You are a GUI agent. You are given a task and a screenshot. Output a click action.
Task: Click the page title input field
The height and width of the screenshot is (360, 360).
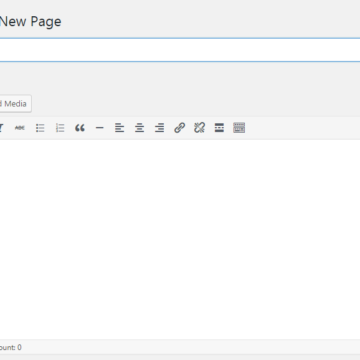pyautogui.click(x=180, y=50)
